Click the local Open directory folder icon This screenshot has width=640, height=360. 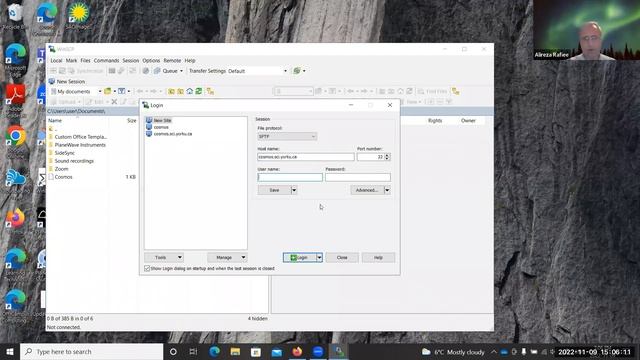tap(108, 91)
